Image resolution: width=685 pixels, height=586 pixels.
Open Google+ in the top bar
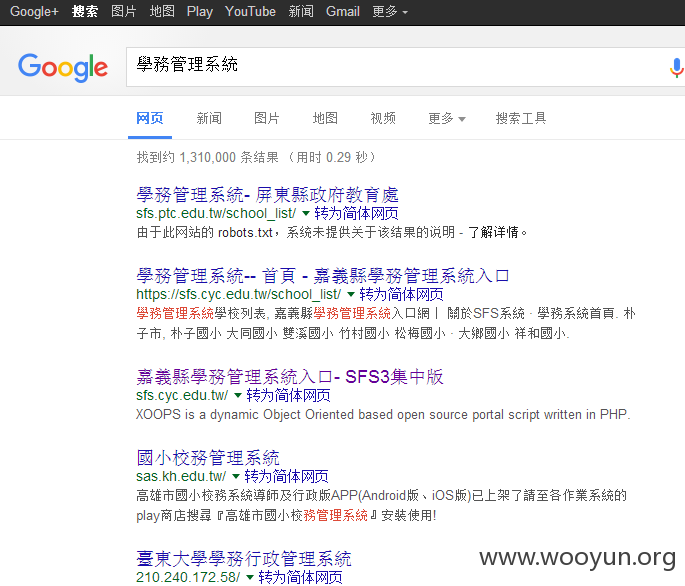[34, 11]
